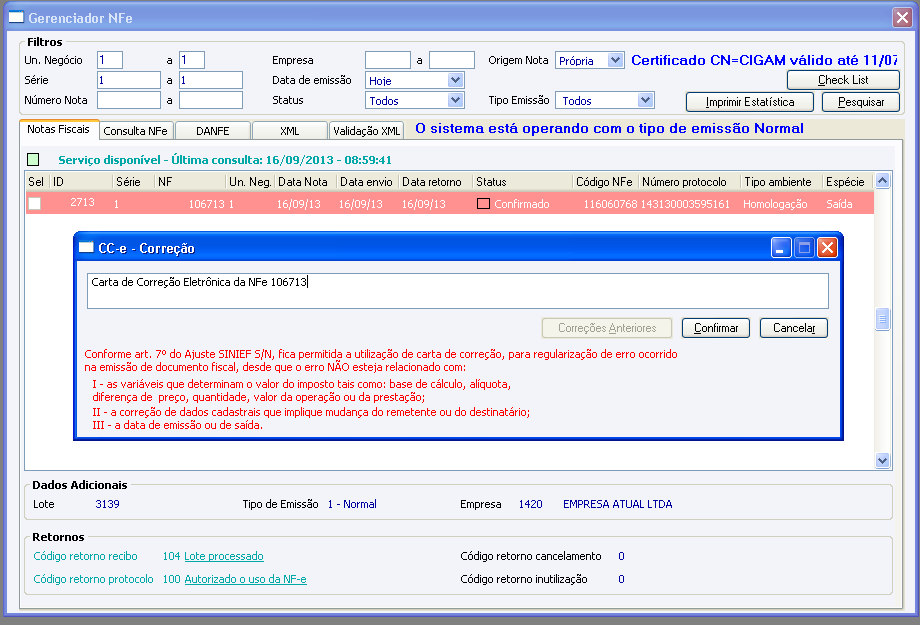920x625 pixels.
Task: Click the correction text input field
Action: (458, 290)
